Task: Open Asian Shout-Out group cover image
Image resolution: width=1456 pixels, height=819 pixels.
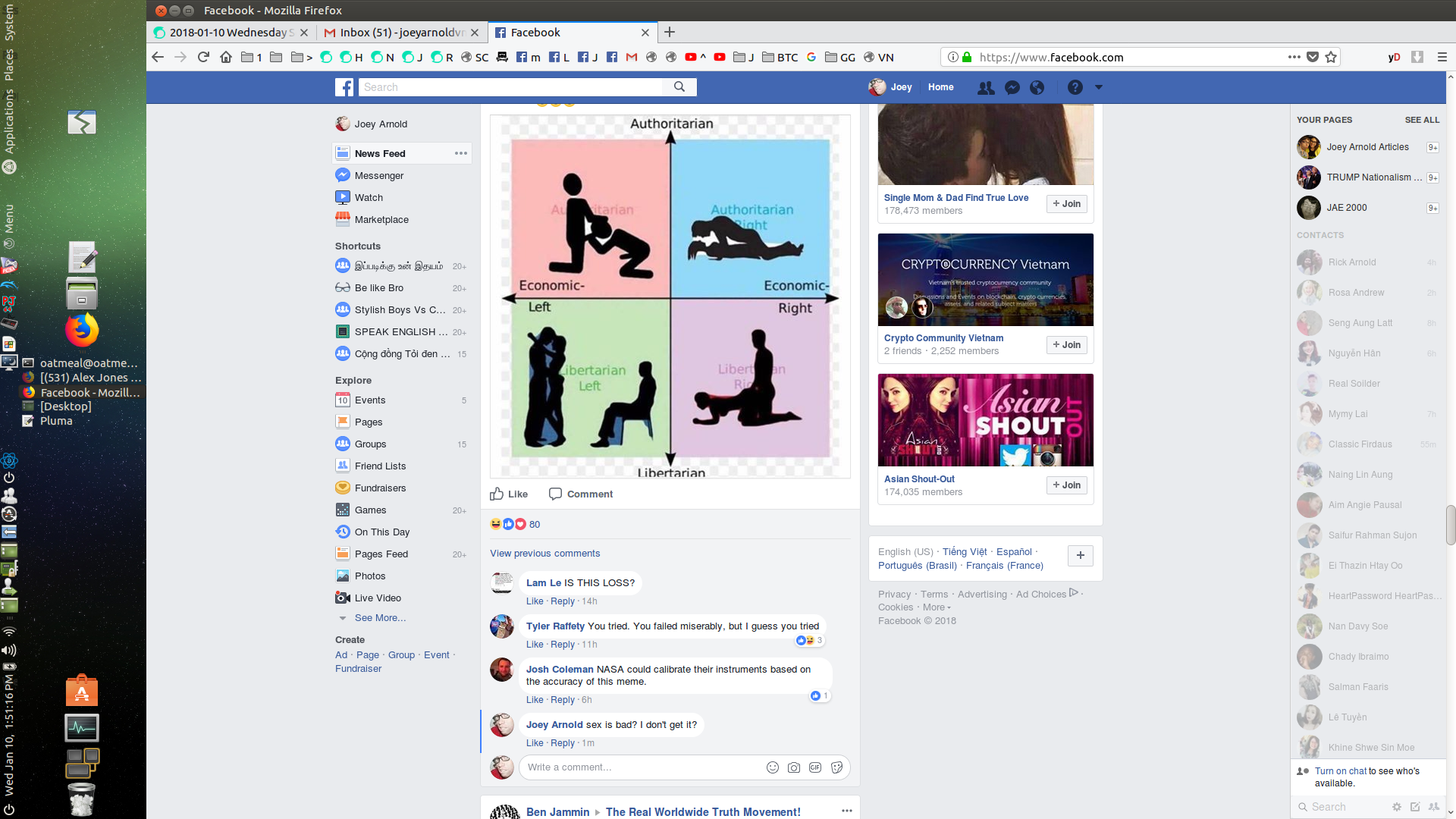Action: pos(985,419)
